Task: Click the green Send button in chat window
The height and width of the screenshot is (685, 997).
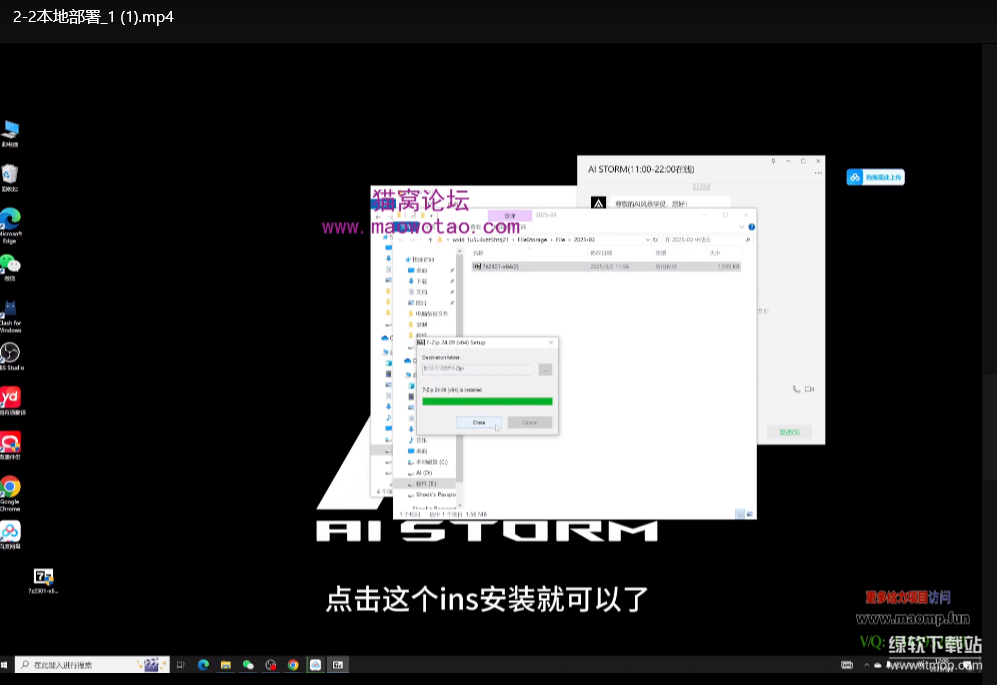Action: tap(789, 432)
